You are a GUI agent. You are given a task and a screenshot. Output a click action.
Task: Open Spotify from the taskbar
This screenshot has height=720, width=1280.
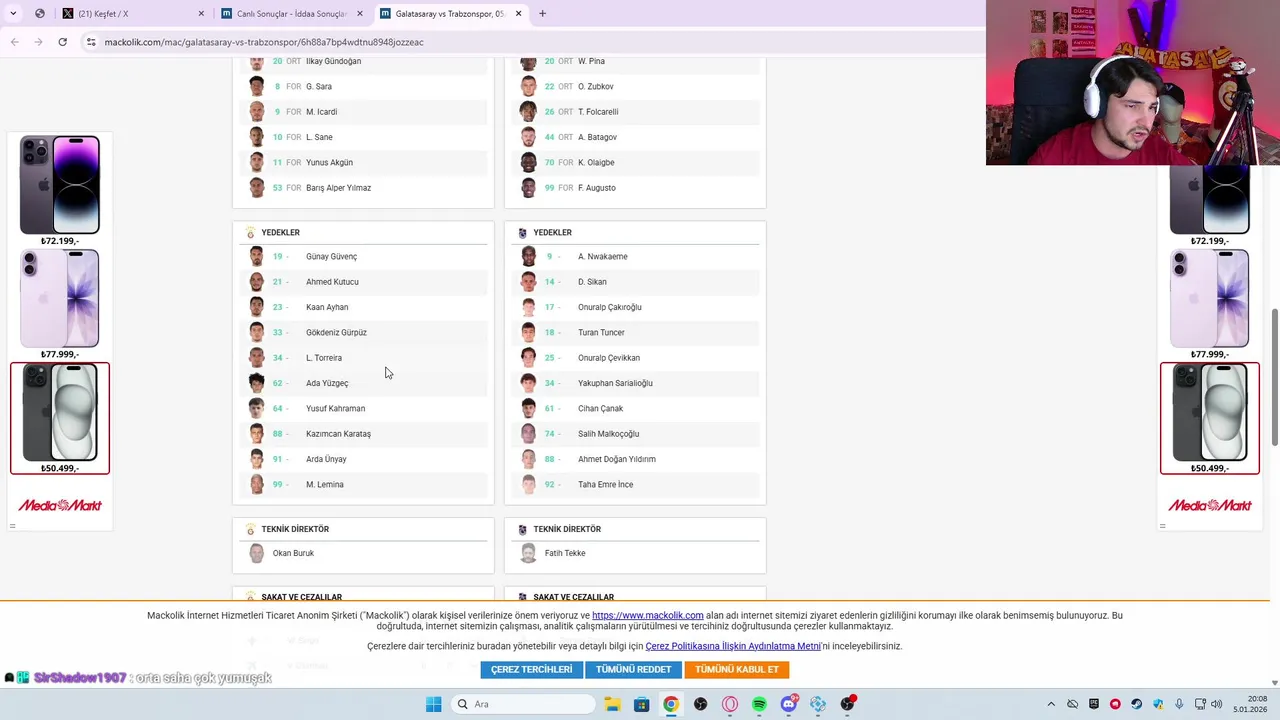(x=759, y=704)
